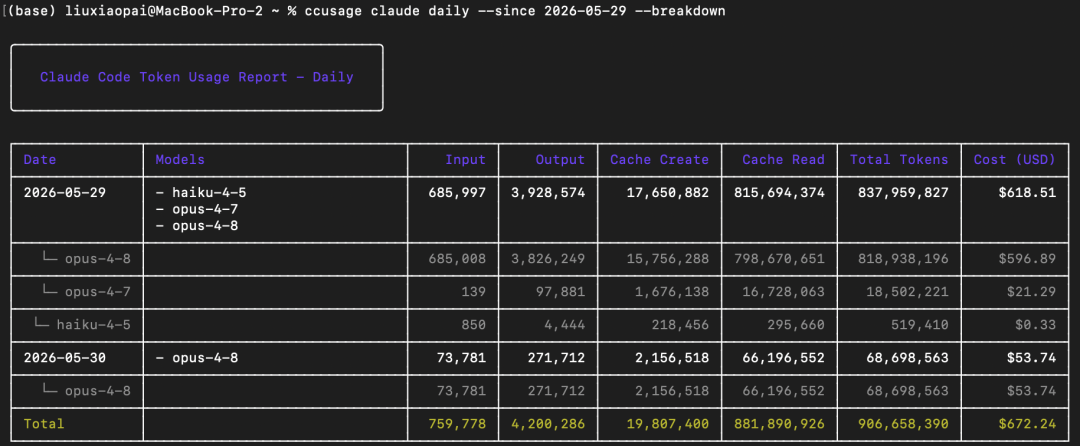This screenshot has width=1080, height=446.
Task: Click the grand total tokens '906,658,390'
Action: point(903,424)
